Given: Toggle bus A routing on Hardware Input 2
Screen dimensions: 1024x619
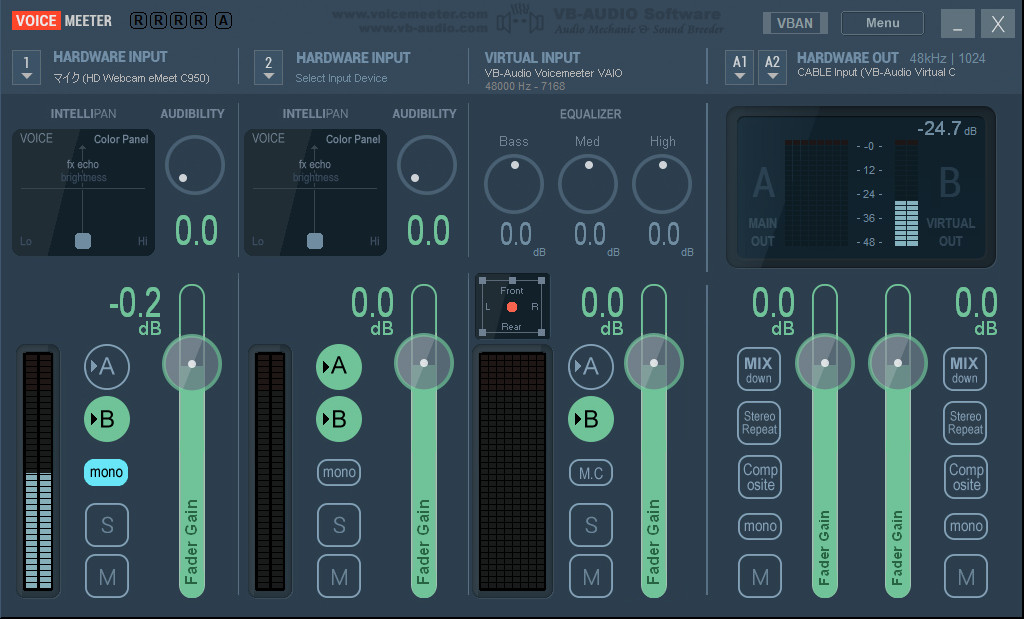Looking at the screenshot, I should [339, 366].
